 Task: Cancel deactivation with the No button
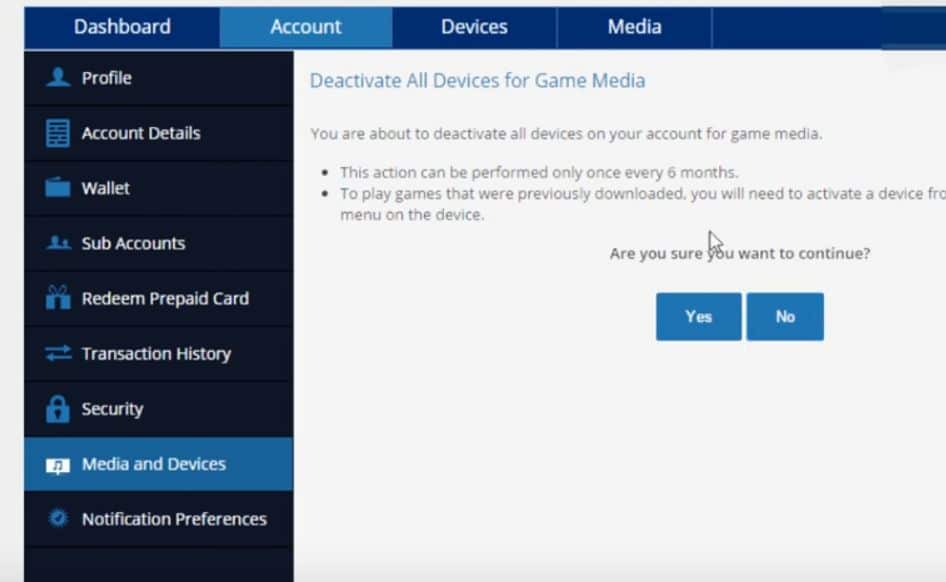point(785,317)
